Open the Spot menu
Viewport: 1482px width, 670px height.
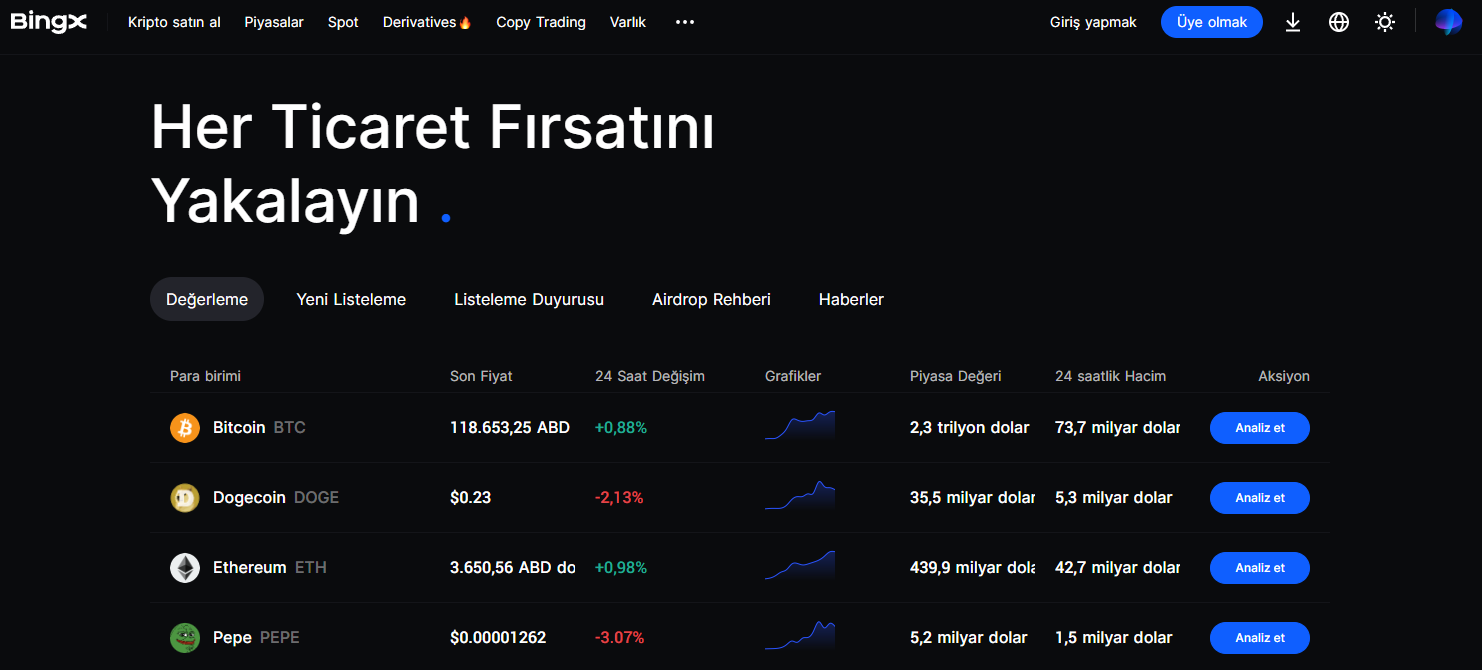pos(343,22)
